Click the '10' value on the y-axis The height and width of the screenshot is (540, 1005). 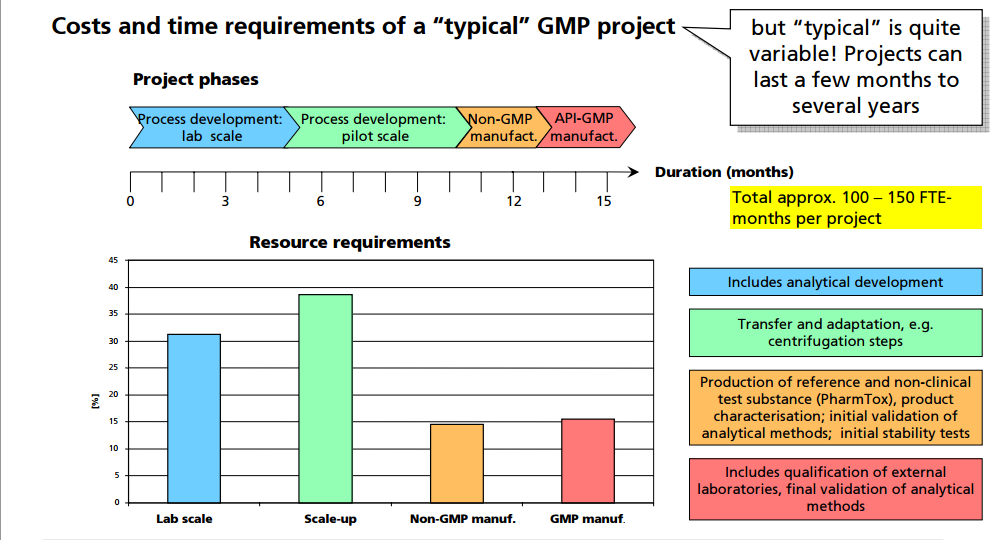coord(113,448)
